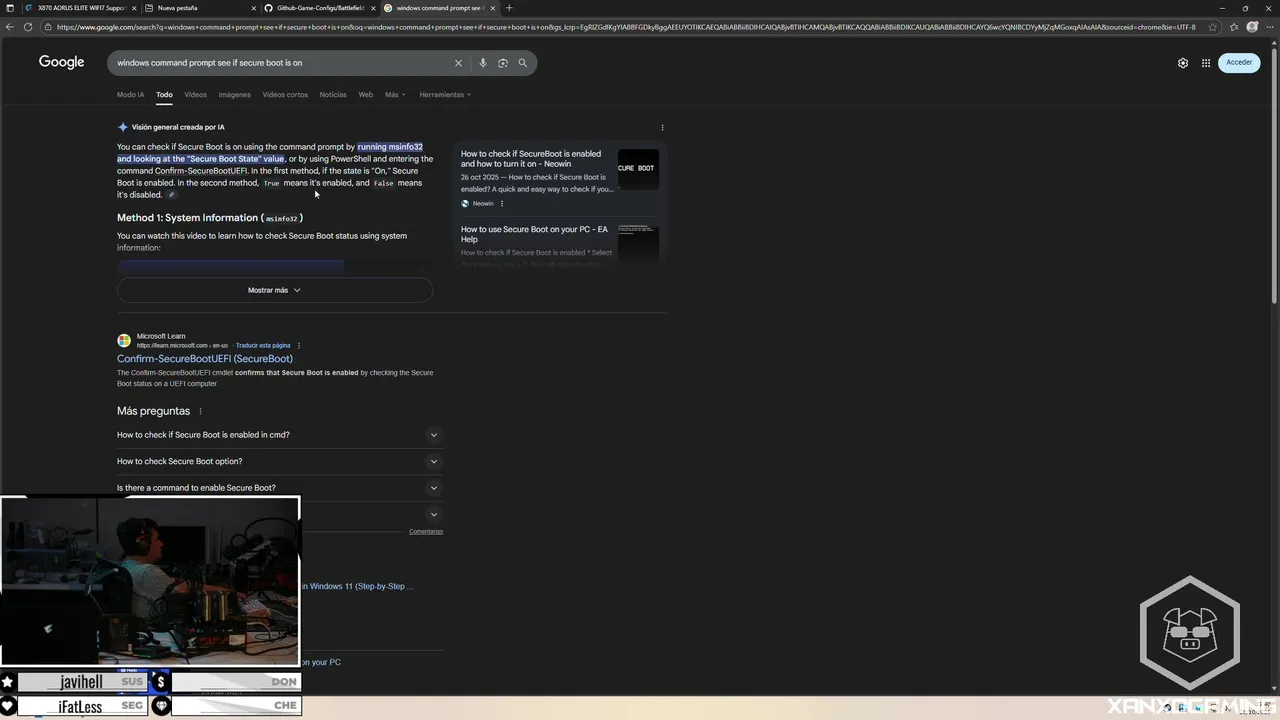
Task: Open a new browser tab
Action: [509, 8]
